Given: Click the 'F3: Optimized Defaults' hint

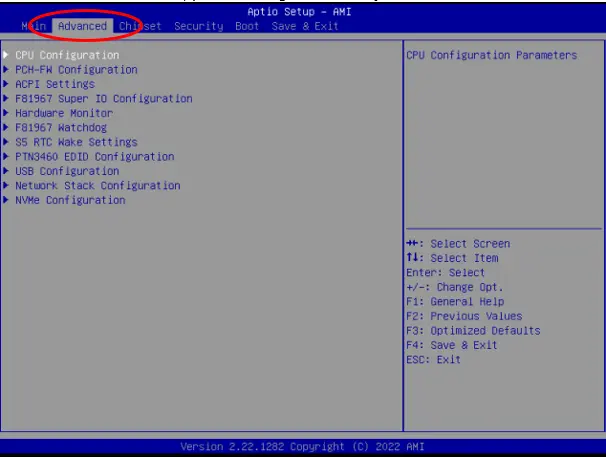Looking at the screenshot, I should (x=473, y=331).
